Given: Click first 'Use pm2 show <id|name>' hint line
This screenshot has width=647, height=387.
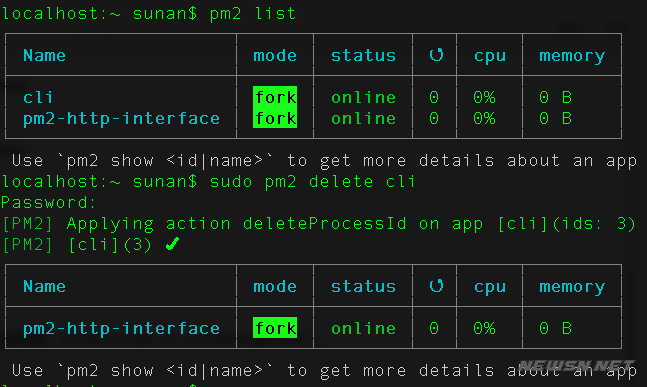Looking at the screenshot, I should [324, 160].
